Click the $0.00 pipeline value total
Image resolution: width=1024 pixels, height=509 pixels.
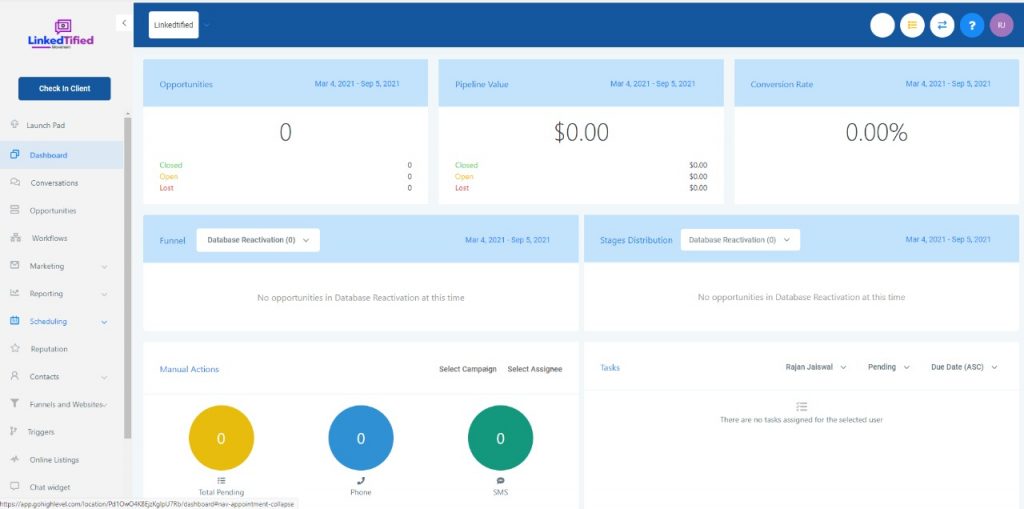(581, 133)
